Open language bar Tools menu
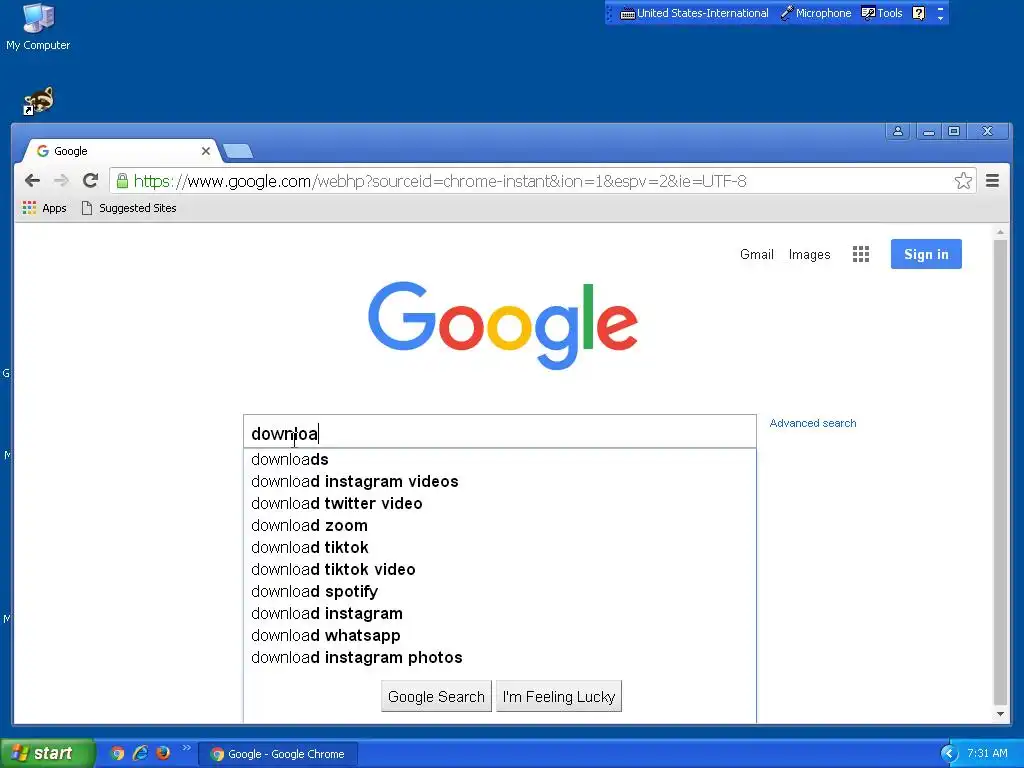The width and height of the screenshot is (1024, 768). [x=882, y=13]
